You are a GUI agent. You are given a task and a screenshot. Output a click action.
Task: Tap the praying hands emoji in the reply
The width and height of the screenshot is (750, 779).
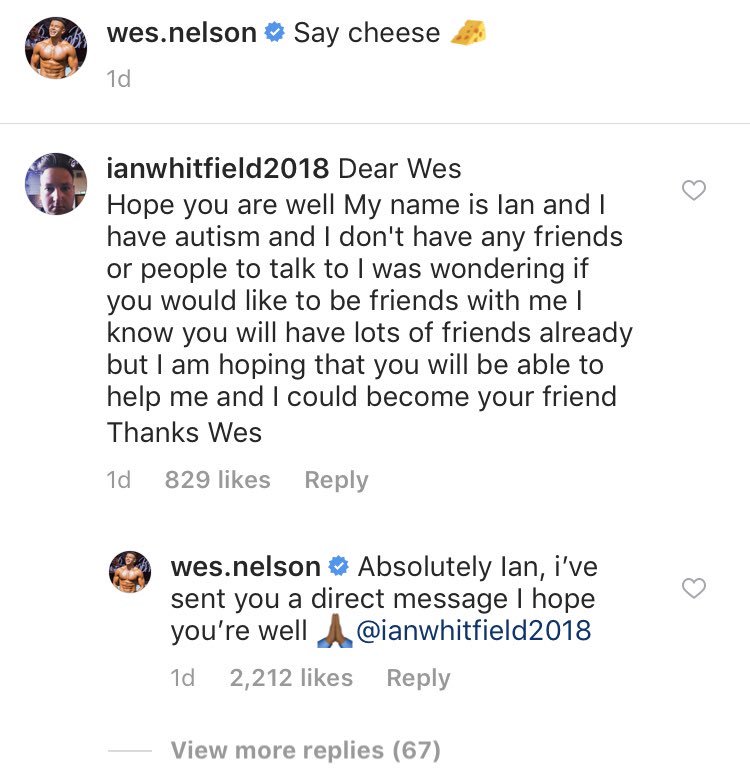coord(335,630)
